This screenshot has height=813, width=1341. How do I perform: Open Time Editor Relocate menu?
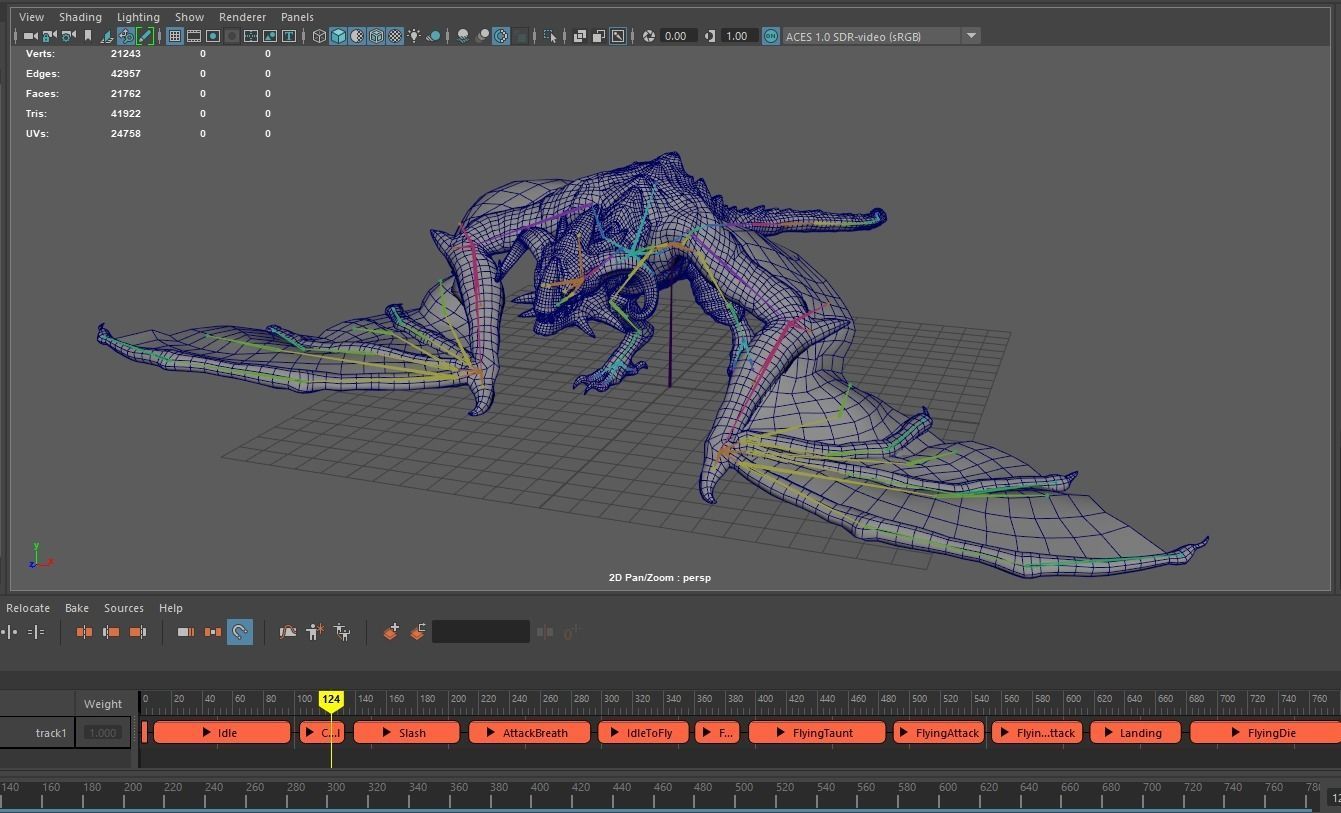(28, 608)
